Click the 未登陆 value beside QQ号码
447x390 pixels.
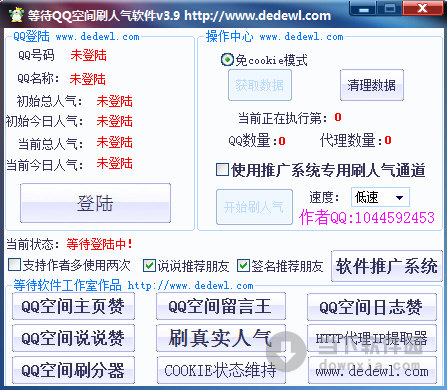point(88,55)
